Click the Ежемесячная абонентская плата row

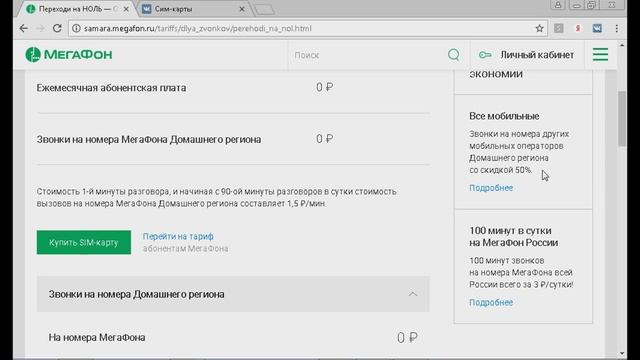[233, 87]
